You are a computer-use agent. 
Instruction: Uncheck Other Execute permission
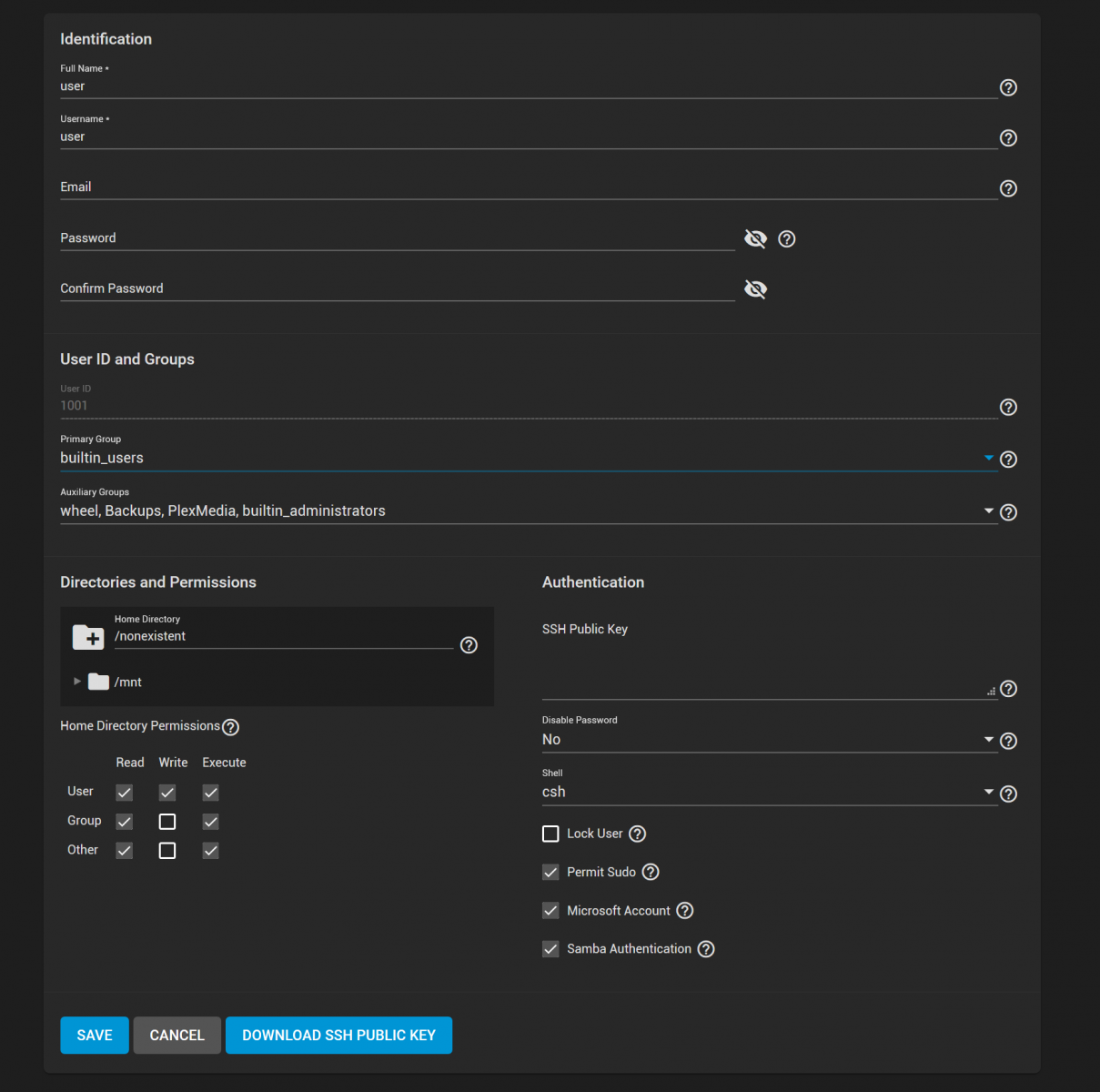click(x=210, y=851)
